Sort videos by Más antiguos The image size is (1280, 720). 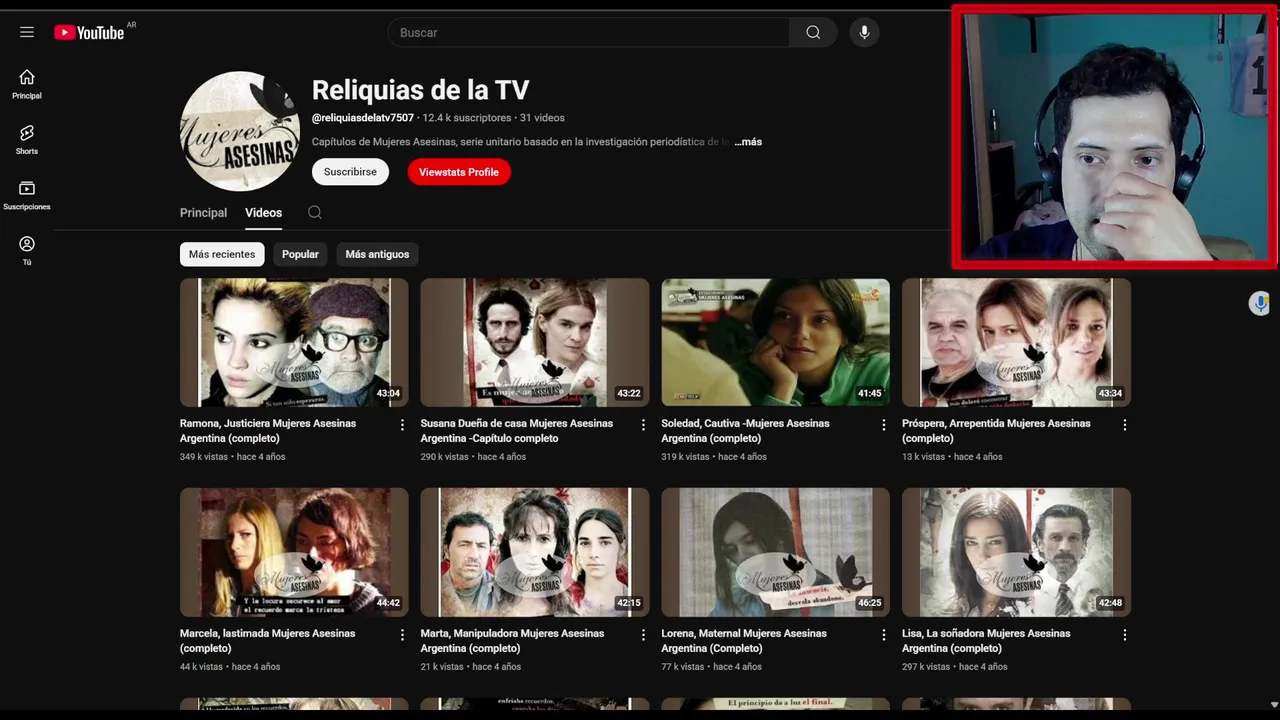(x=377, y=254)
